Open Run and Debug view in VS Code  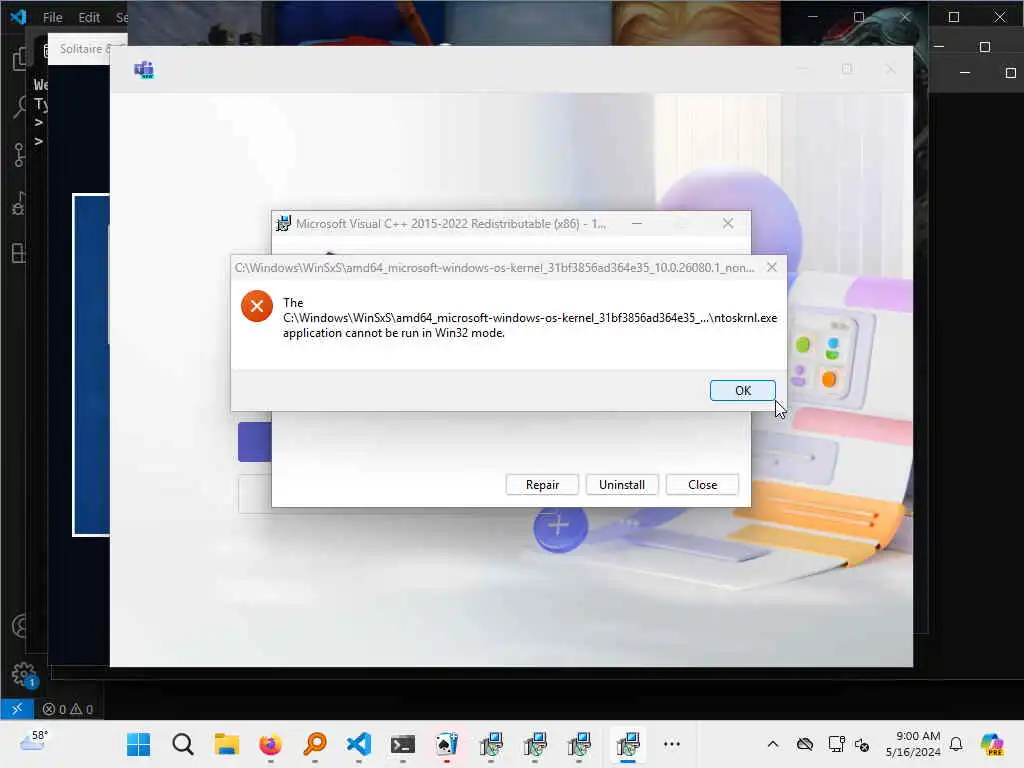(x=20, y=204)
